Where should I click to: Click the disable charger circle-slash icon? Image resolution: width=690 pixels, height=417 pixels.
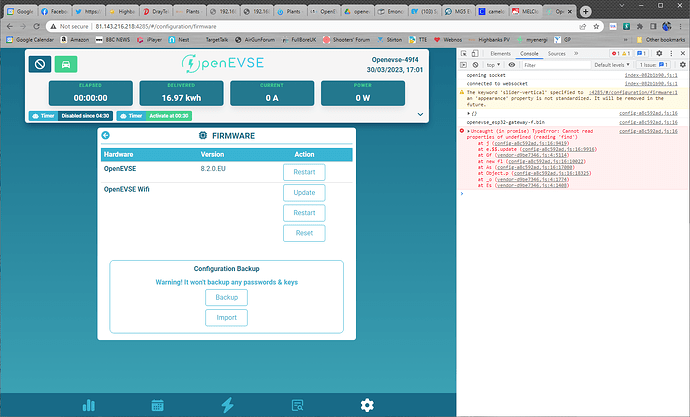click(40, 64)
